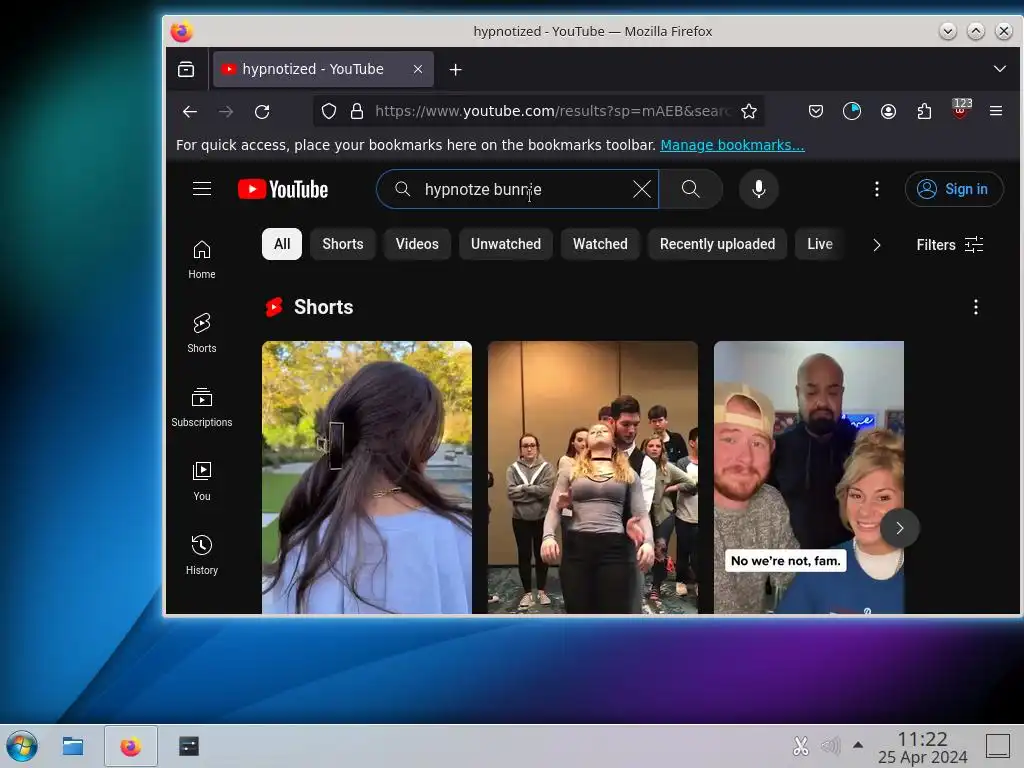Open Shorts in the sidebar
This screenshot has width=1024, height=768.
pyautogui.click(x=202, y=333)
